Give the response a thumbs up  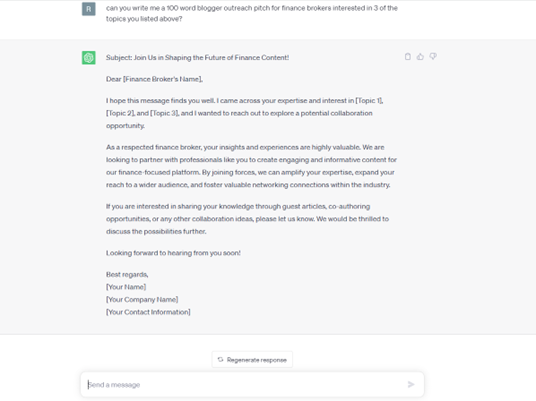[x=420, y=57]
